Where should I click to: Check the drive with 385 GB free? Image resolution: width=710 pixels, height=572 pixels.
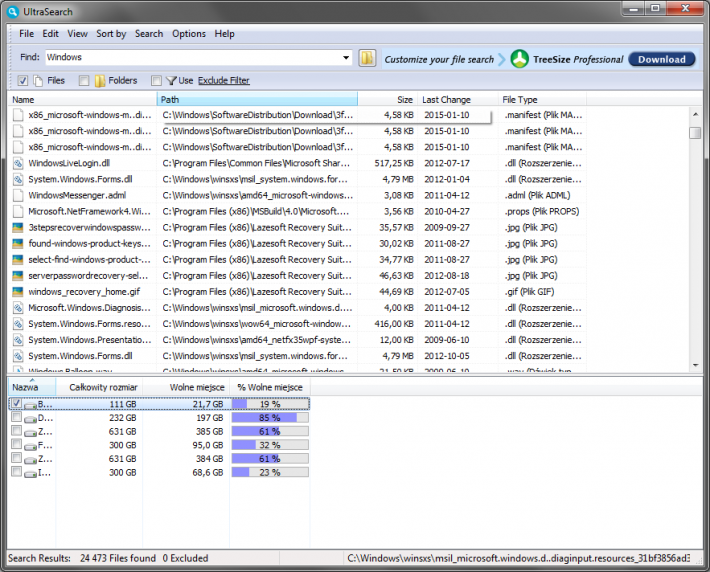pos(16,430)
